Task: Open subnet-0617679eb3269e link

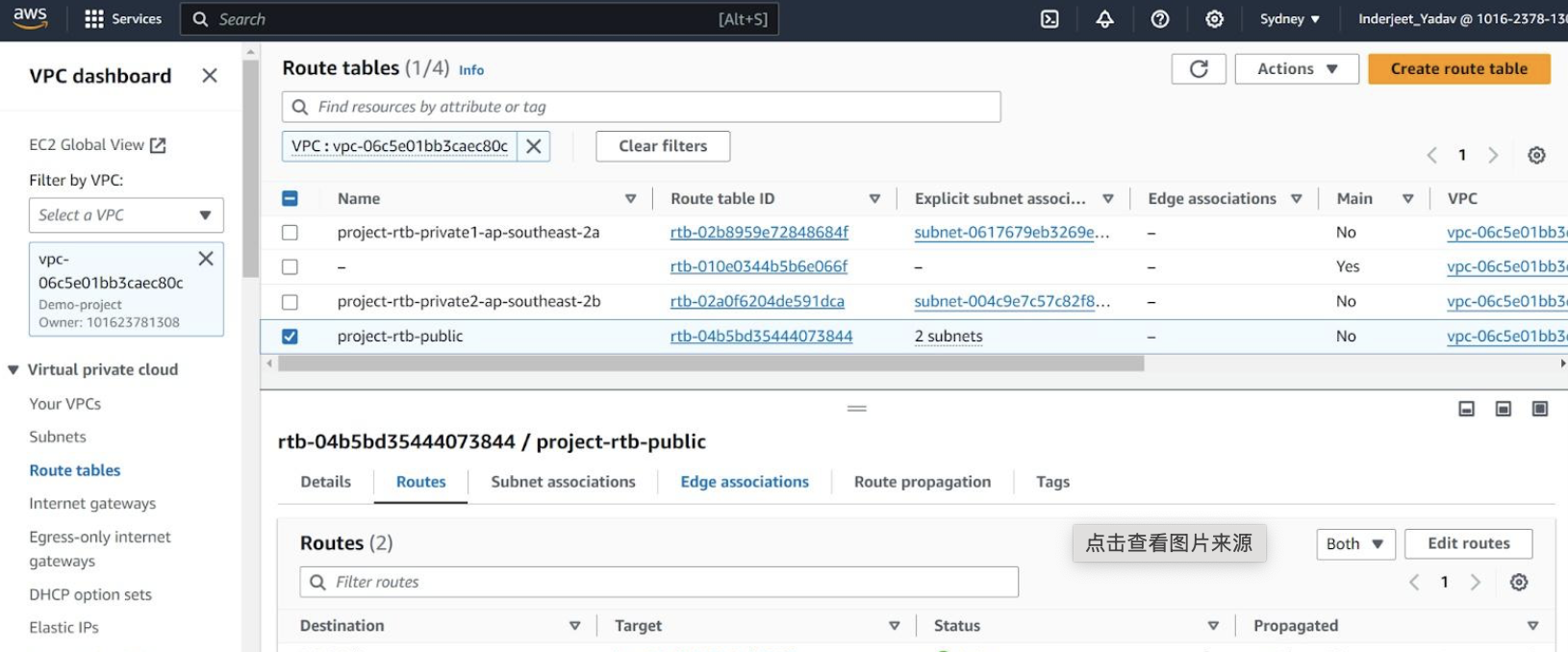Action: tap(1012, 233)
